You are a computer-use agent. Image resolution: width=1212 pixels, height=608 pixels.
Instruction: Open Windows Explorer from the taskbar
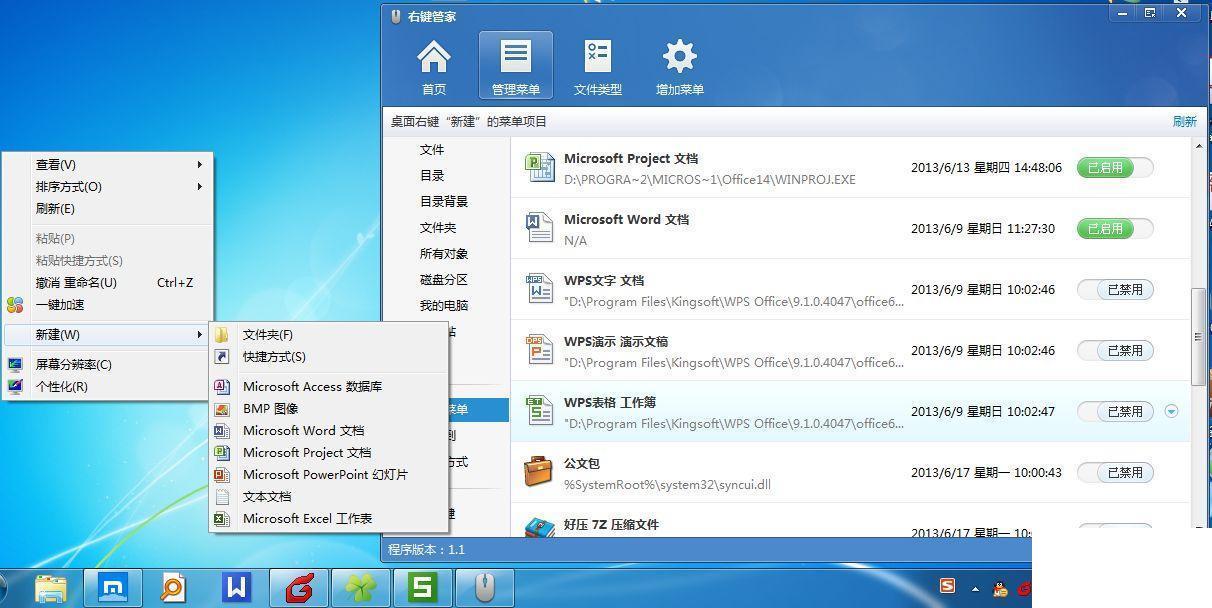coord(50,588)
